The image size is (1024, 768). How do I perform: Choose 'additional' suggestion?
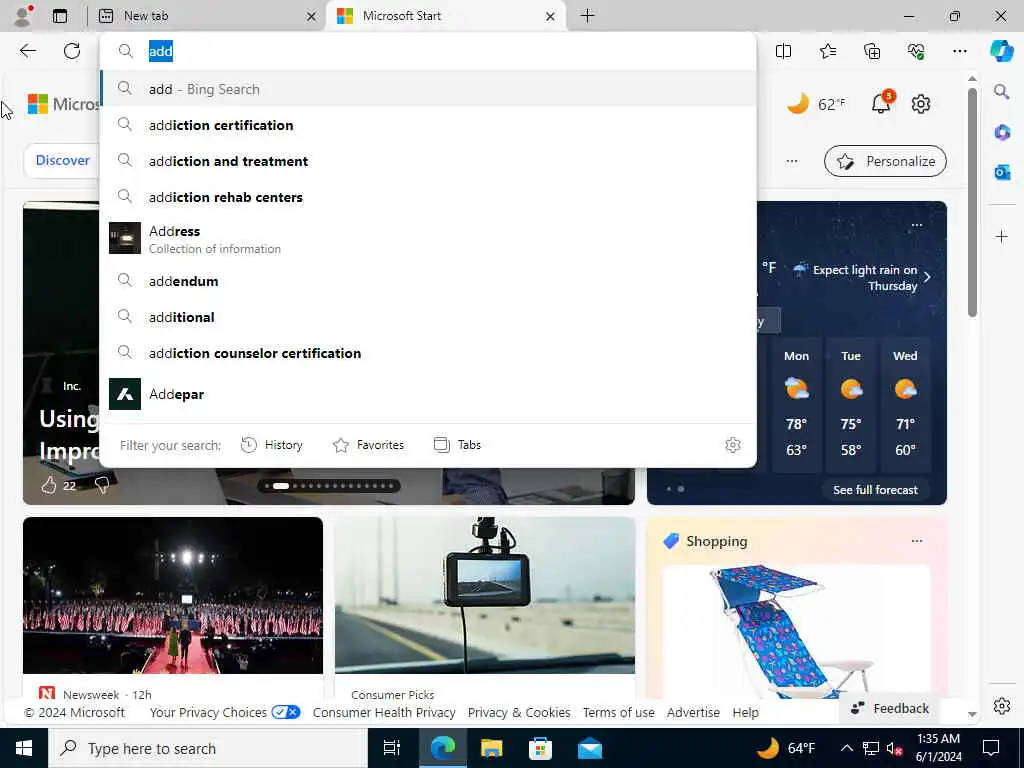point(428,317)
